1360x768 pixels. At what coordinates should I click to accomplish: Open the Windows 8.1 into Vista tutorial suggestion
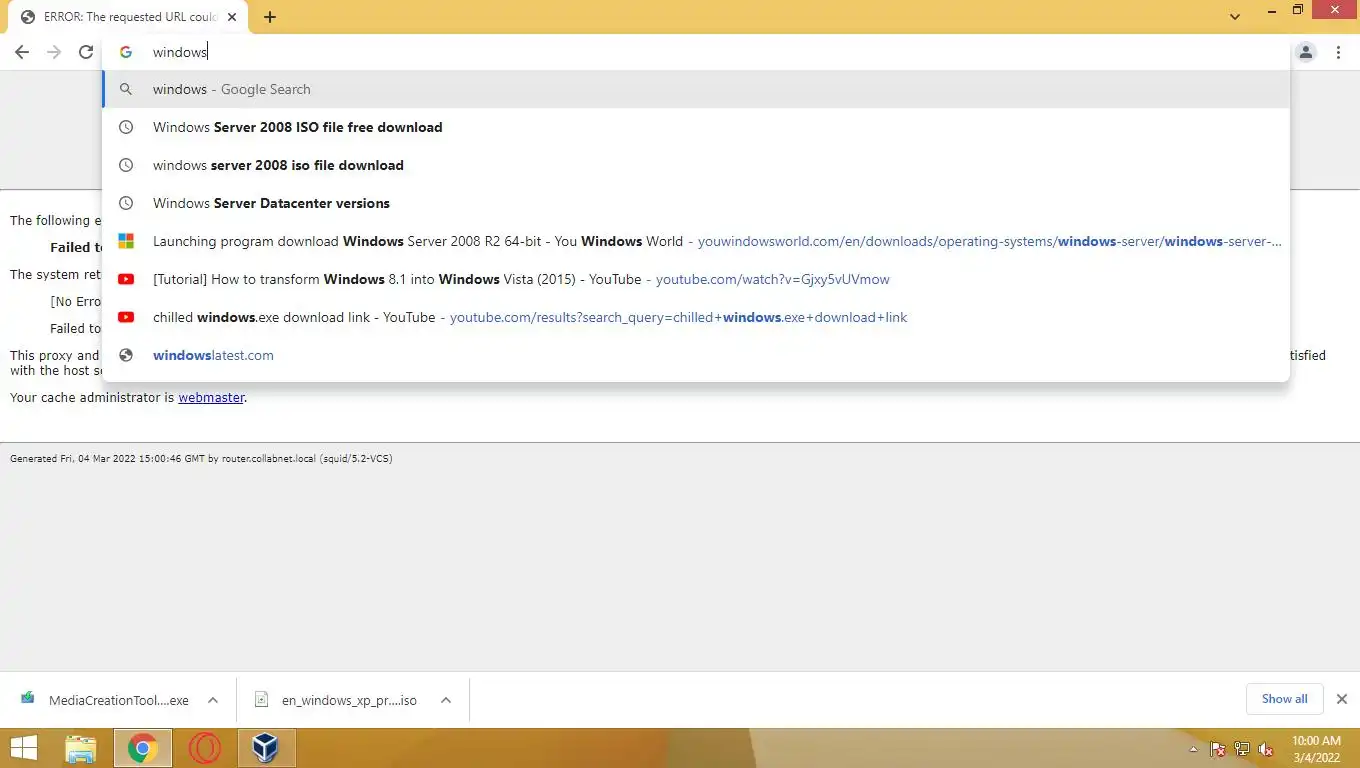coord(696,279)
